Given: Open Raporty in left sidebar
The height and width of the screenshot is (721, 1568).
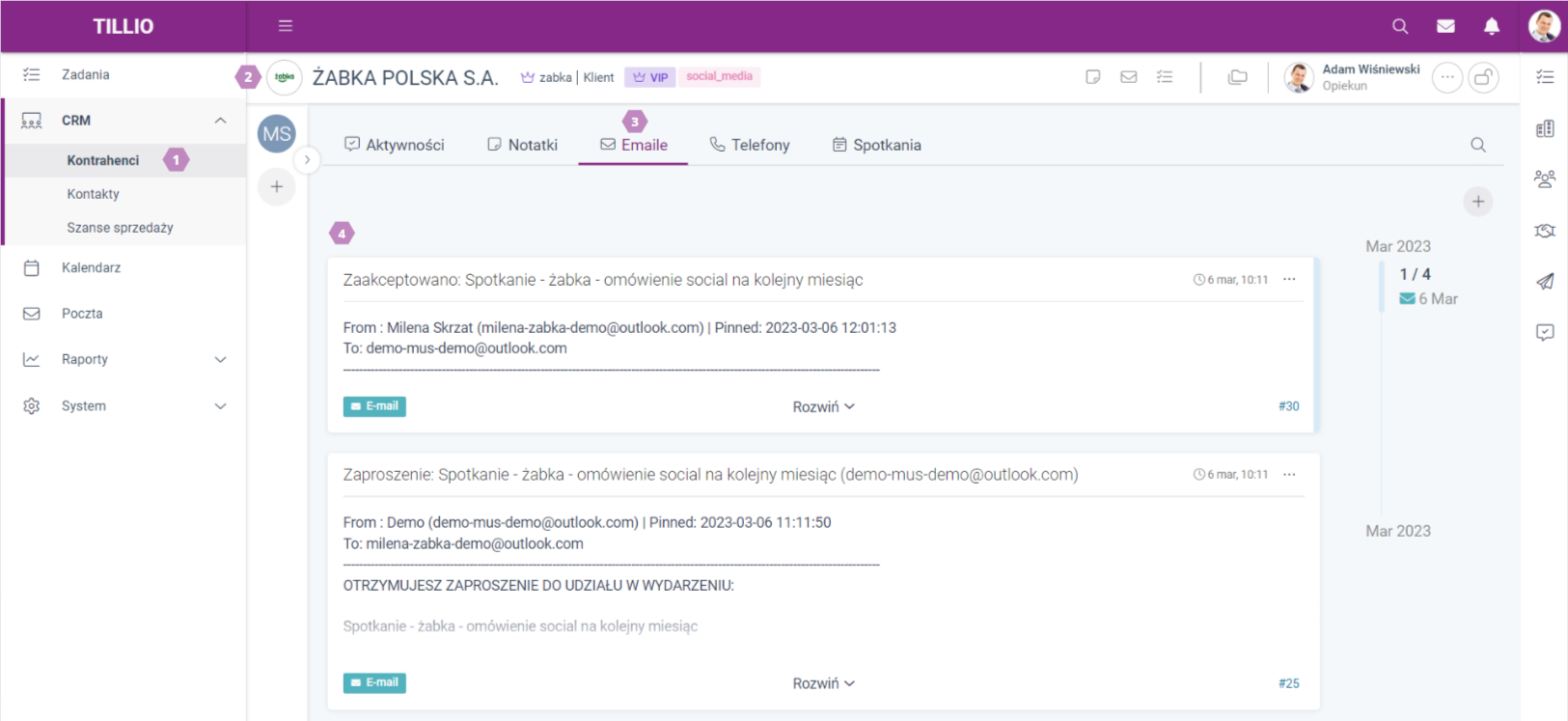Looking at the screenshot, I should pos(85,359).
